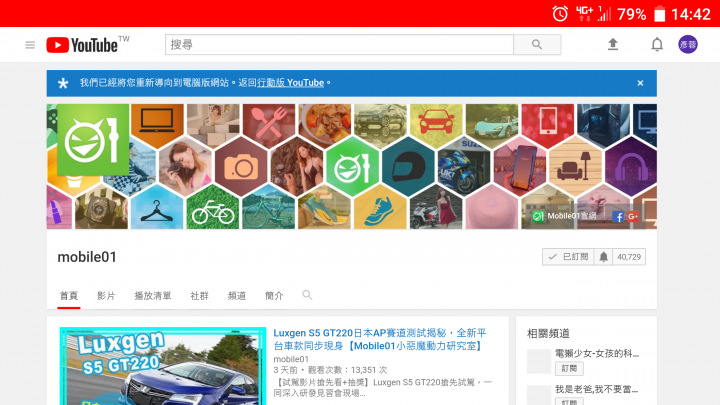Open the Facebook icon on banner
The width and height of the screenshot is (720, 405).
pyautogui.click(x=618, y=217)
